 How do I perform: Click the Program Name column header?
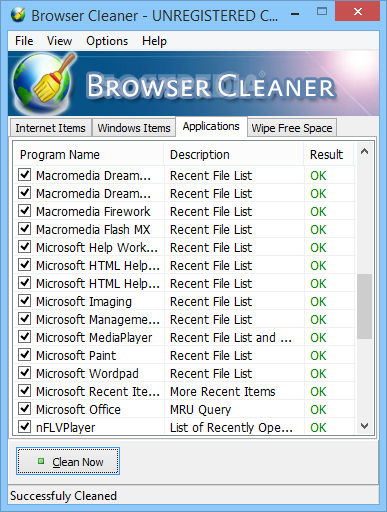[89, 155]
